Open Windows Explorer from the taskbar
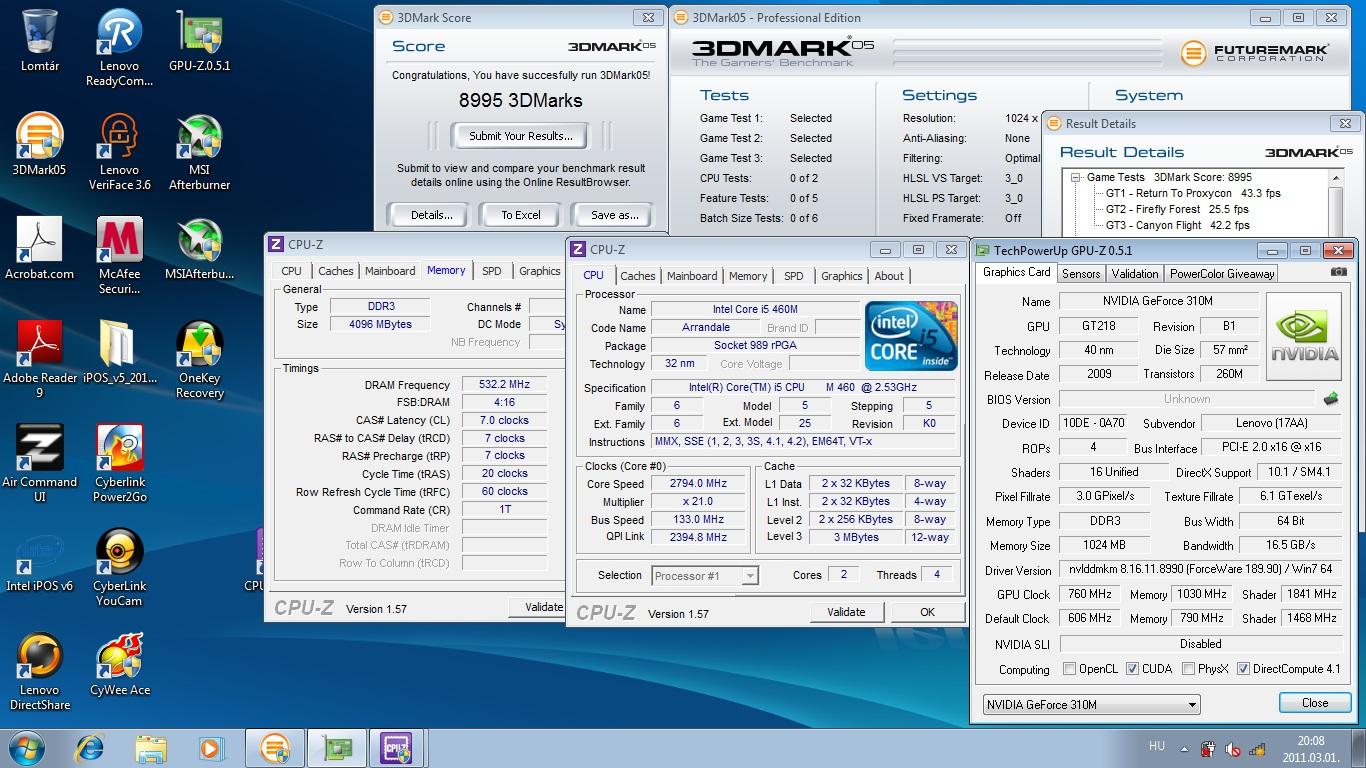The image size is (1366, 768). coord(150,748)
